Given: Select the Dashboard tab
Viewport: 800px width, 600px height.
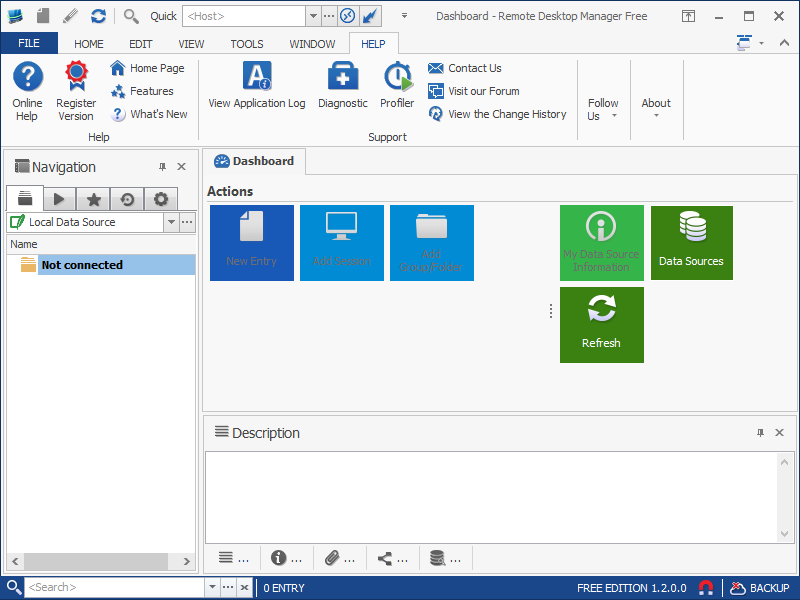Looking at the screenshot, I should pos(254,161).
